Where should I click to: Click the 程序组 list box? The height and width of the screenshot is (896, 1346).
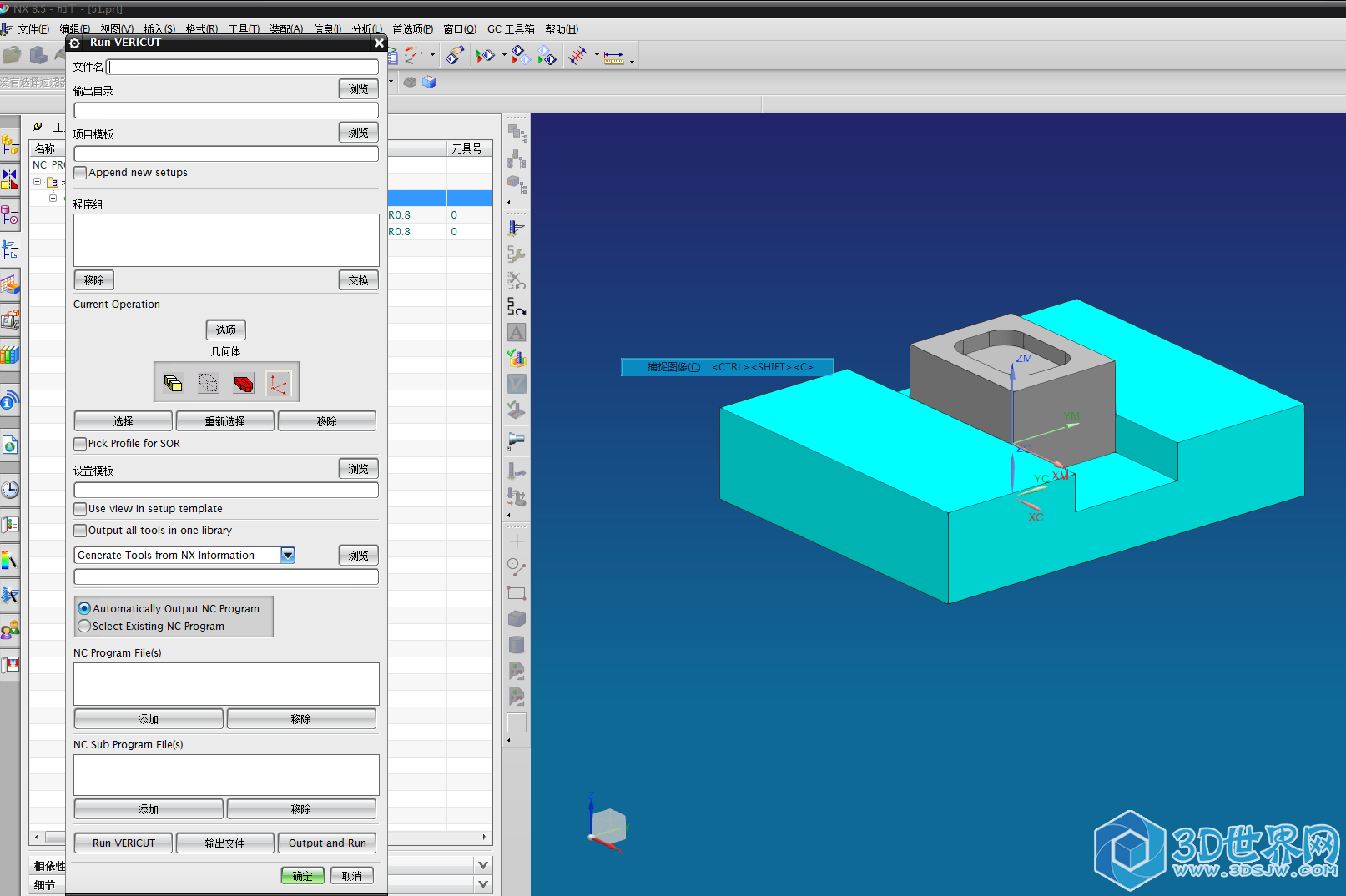pyautogui.click(x=226, y=240)
